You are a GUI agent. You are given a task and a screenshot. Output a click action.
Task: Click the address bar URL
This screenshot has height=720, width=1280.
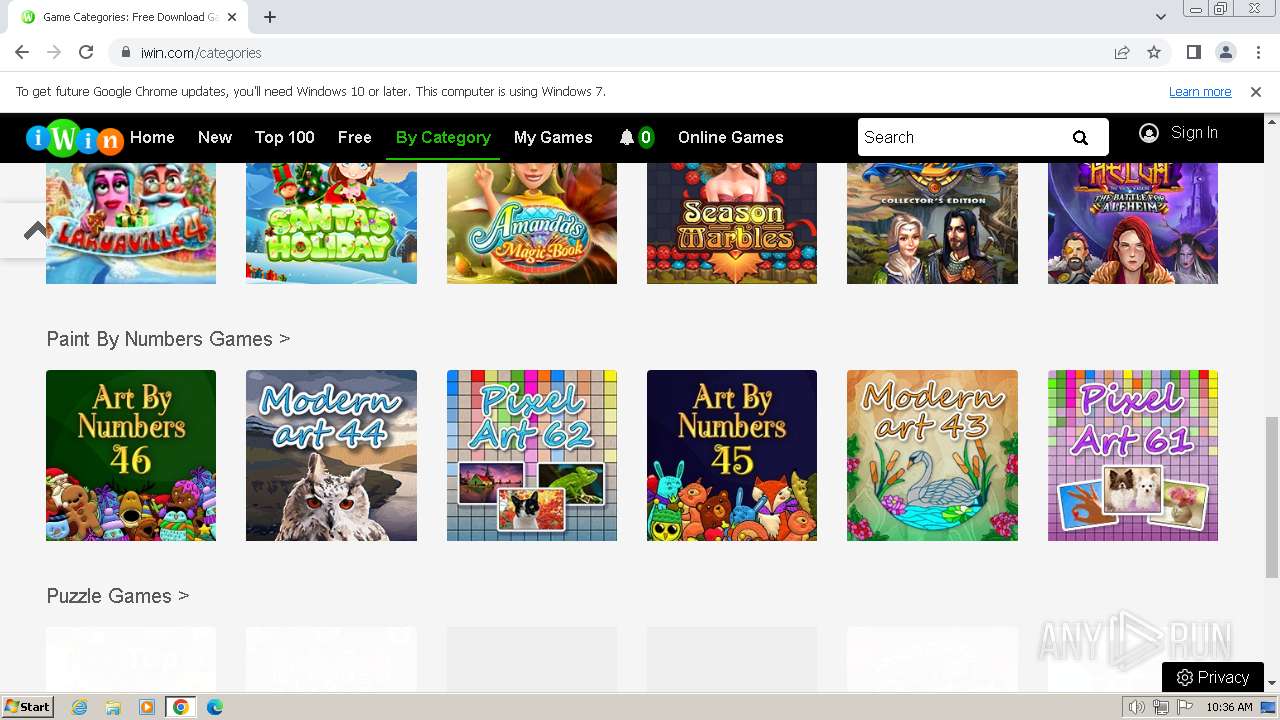pos(201,53)
